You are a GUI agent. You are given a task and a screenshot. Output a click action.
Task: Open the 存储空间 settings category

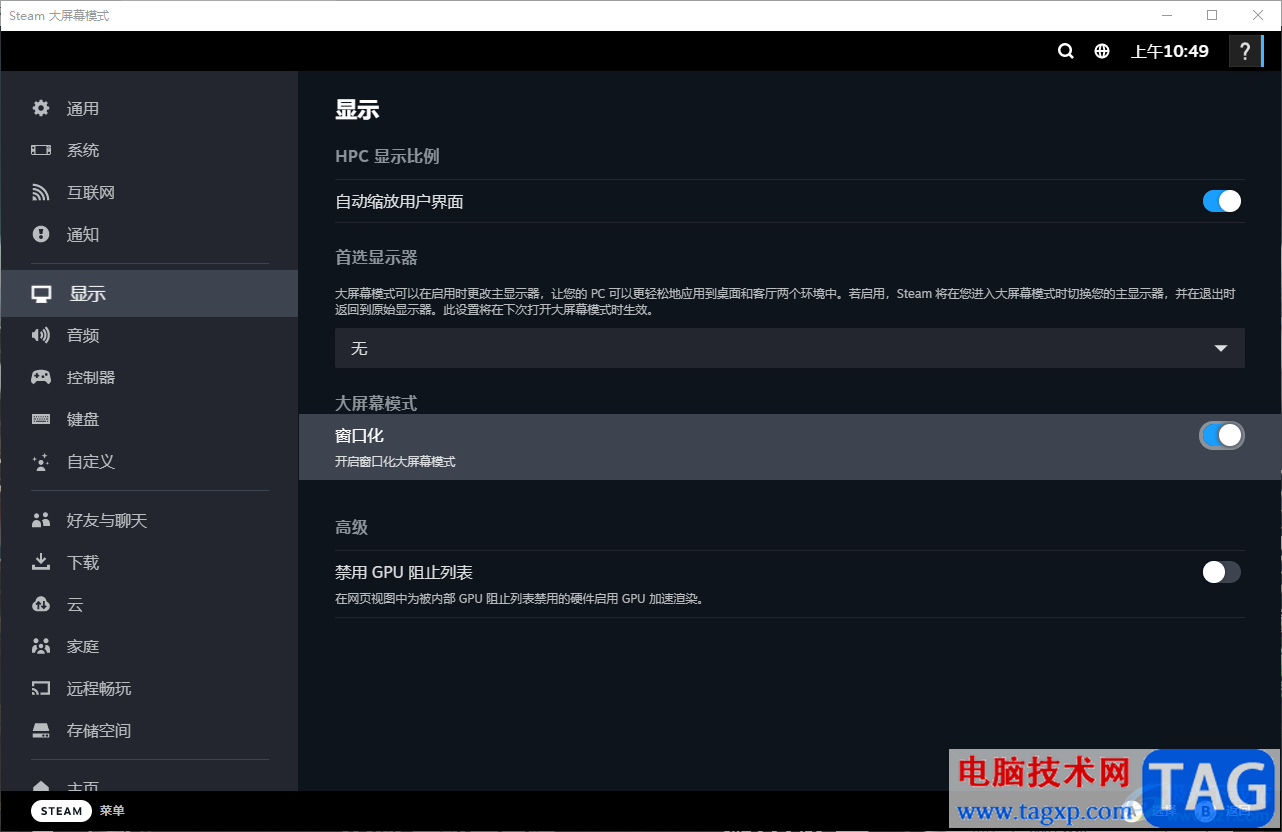[x=149, y=730]
